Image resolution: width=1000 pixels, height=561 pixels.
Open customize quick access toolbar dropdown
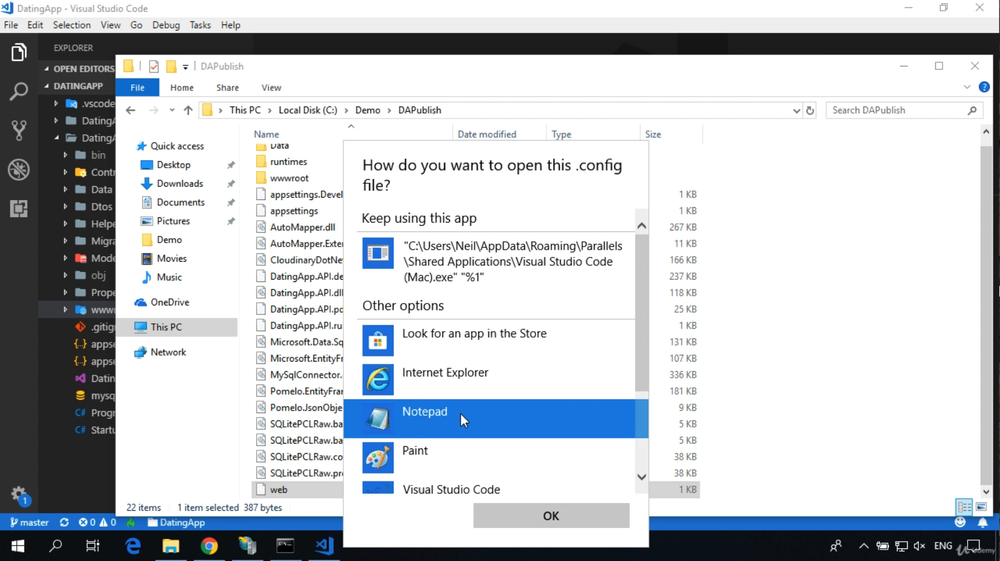186,66
